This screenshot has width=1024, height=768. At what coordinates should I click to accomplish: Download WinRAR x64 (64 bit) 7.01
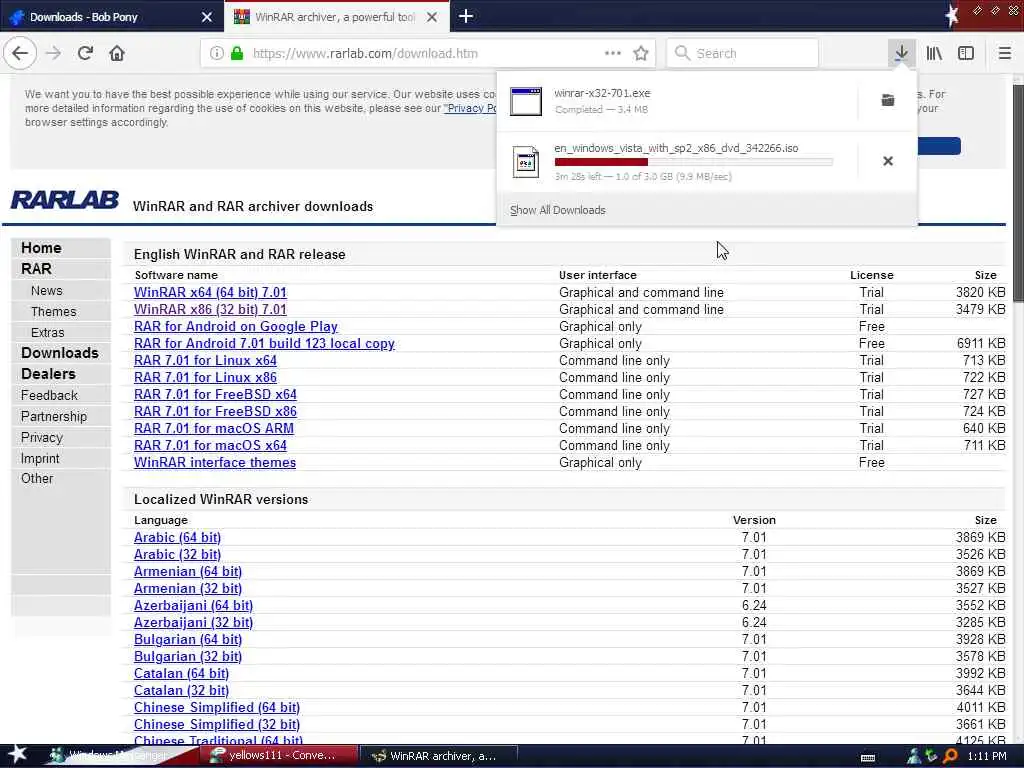click(x=210, y=292)
